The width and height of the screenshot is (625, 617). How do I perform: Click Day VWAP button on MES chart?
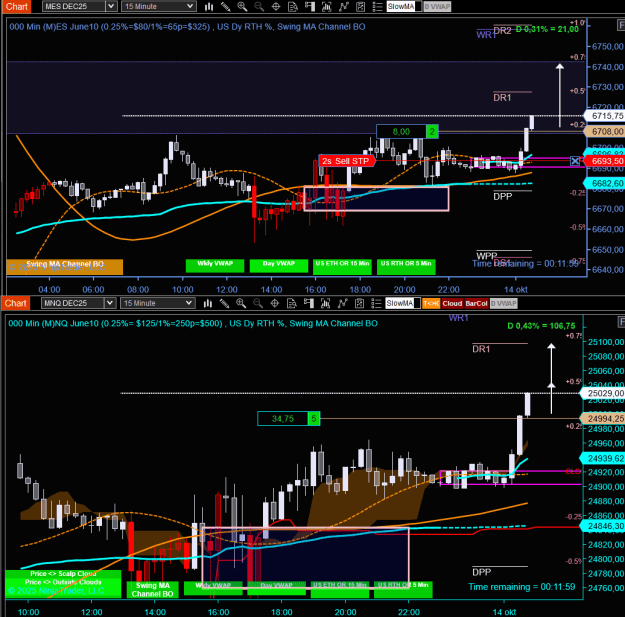(x=279, y=265)
